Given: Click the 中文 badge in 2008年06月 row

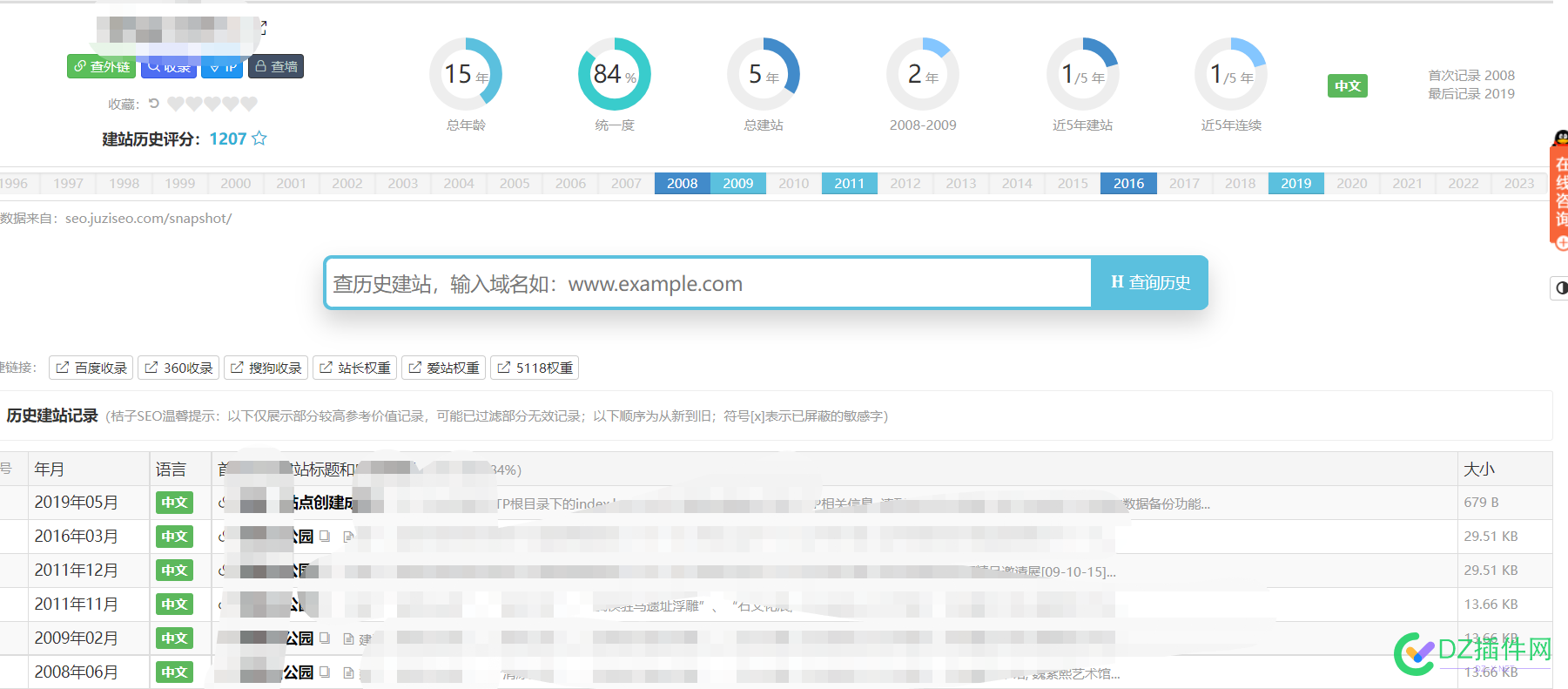Looking at the screenshot, I should coord(174,672).
